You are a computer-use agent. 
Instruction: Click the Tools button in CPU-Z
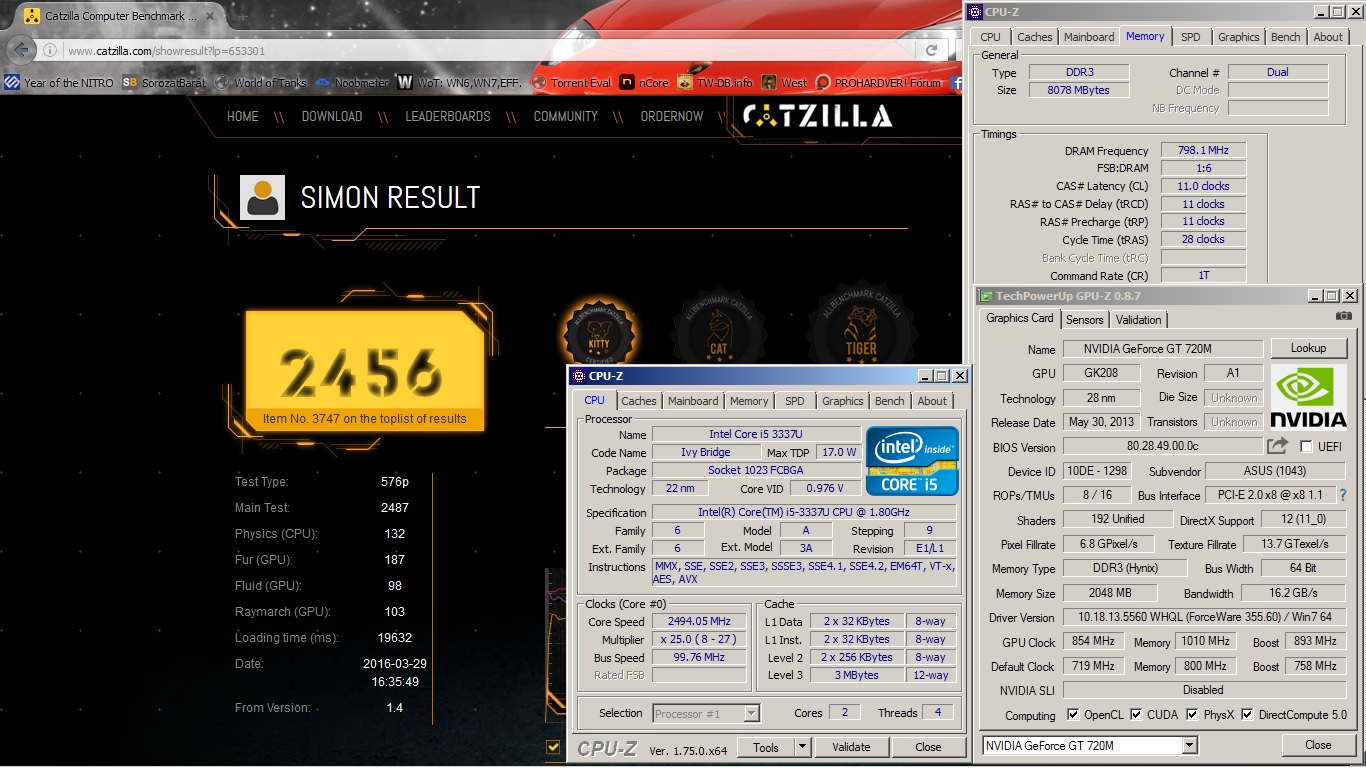click(766, 747)
